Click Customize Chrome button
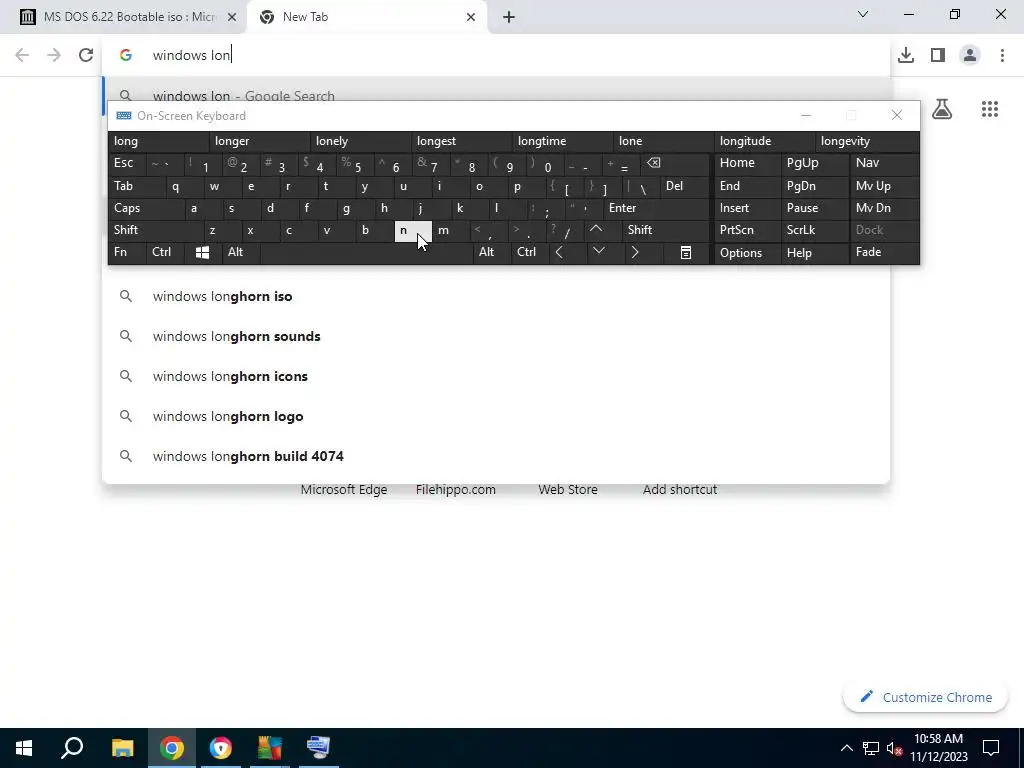1024x768 pixels. point(925,697)
